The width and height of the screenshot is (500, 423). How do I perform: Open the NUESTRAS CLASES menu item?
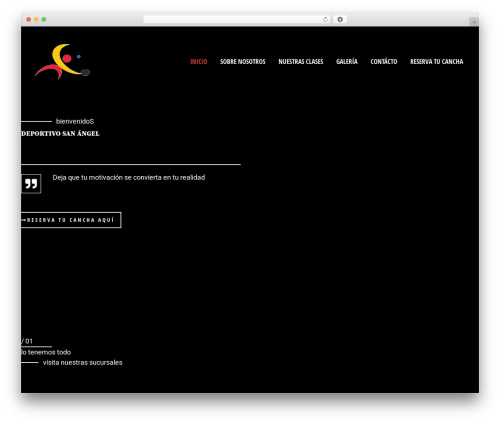pos(301,61)
